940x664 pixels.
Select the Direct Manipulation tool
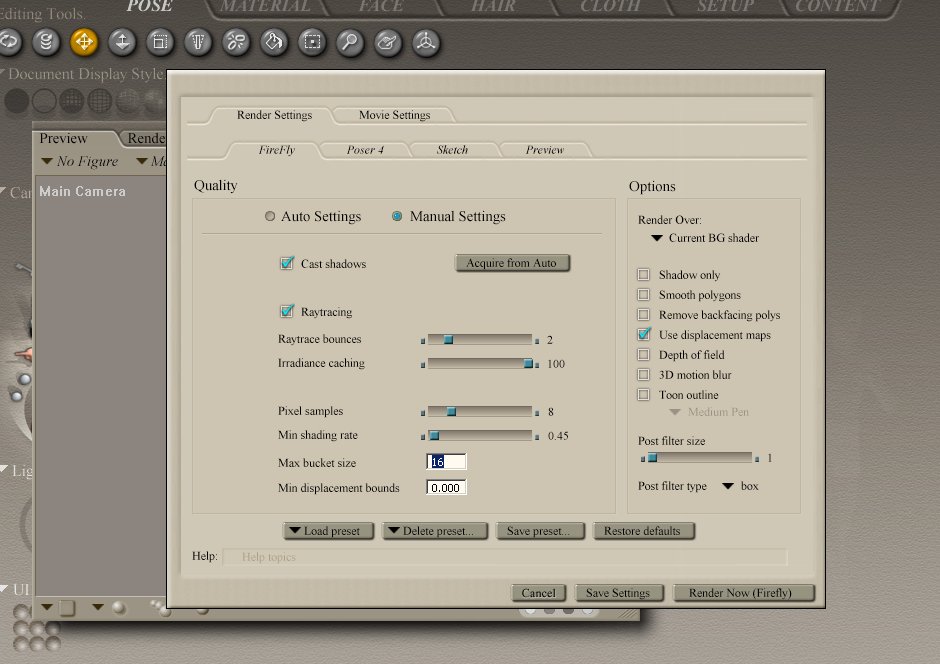pyautogui.click(x=426, y=42)
